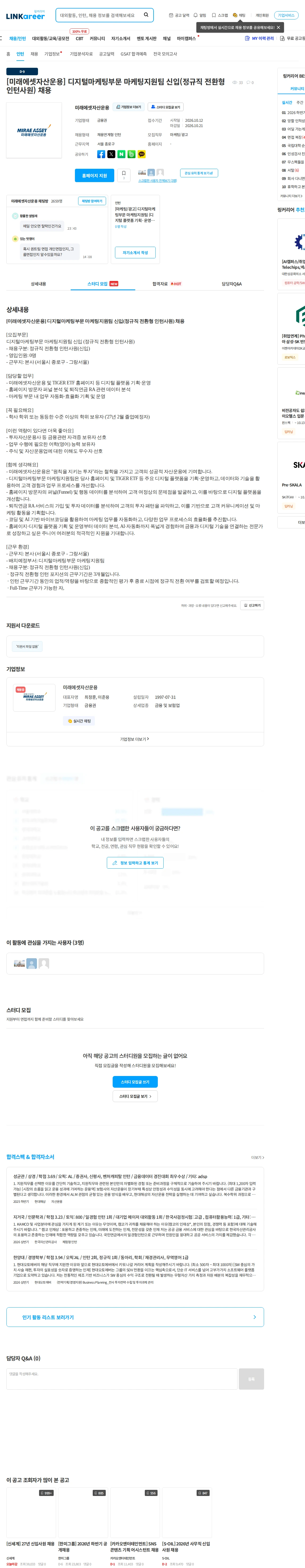Screen dimensions: 305x1568
Task: Select the GSAT 합격예측 sub tab
Action: click(133, 54)
